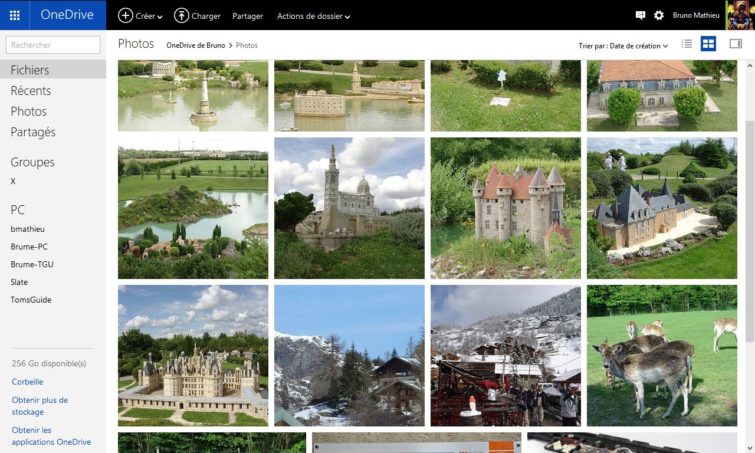The image size is (755, 453).
Task: Click the Créer plus icon
Action: click(x=125, y=16)
